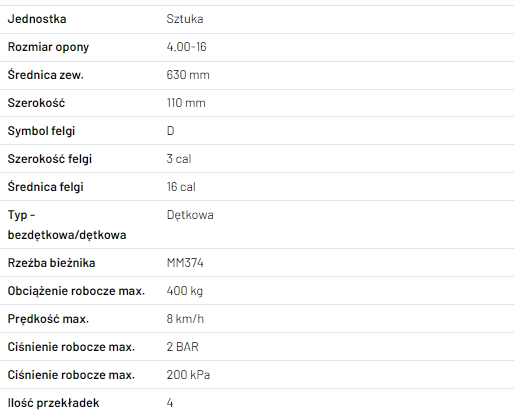Screen dimensions: 514x419
Task: Click the Rzeźba bieżnika label
Action: click(x=52, y=263)
